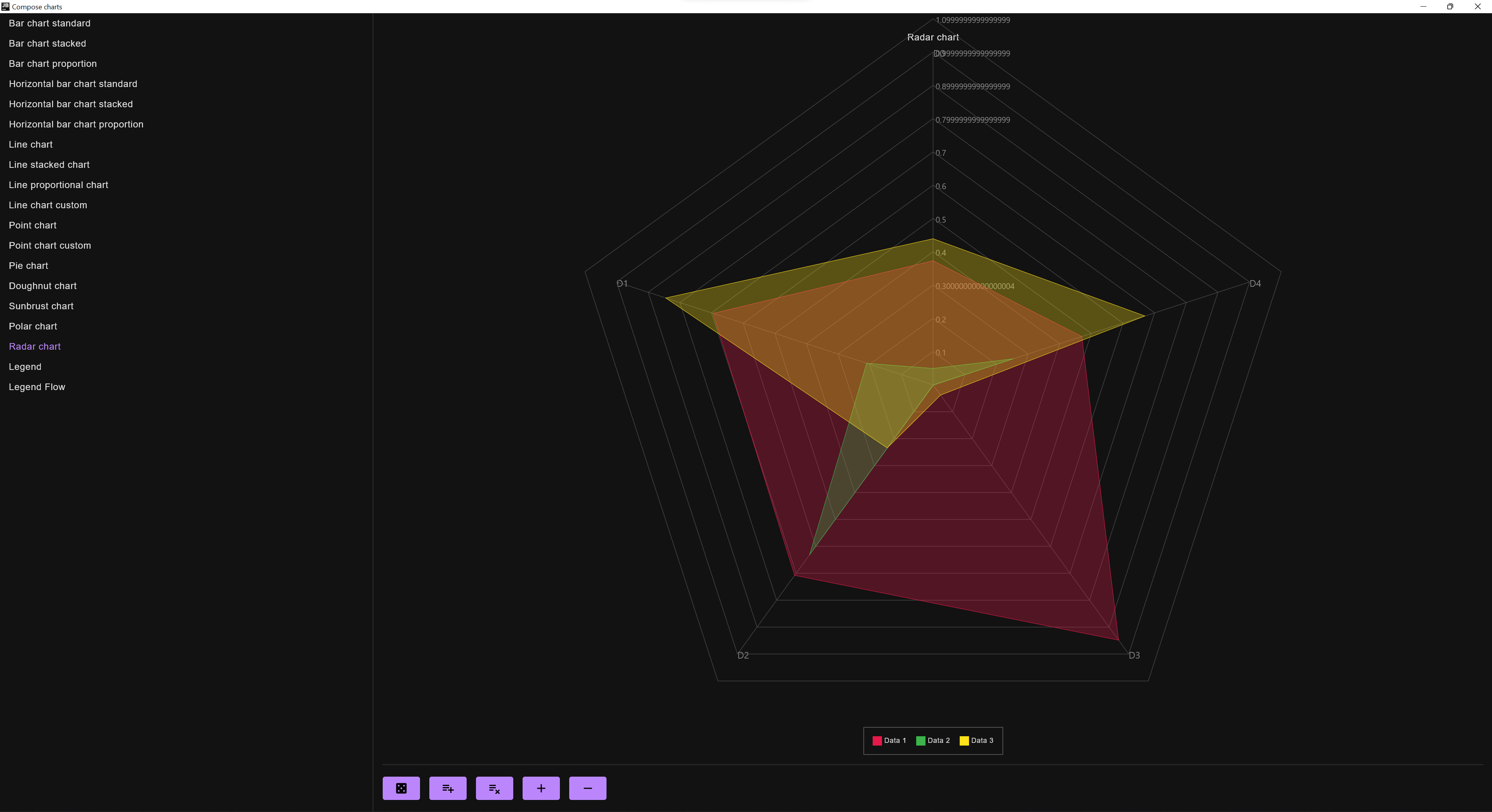Randomize chart data with the dice icon
Viewport: 1492px width, 812px height.
click(401, 788)
